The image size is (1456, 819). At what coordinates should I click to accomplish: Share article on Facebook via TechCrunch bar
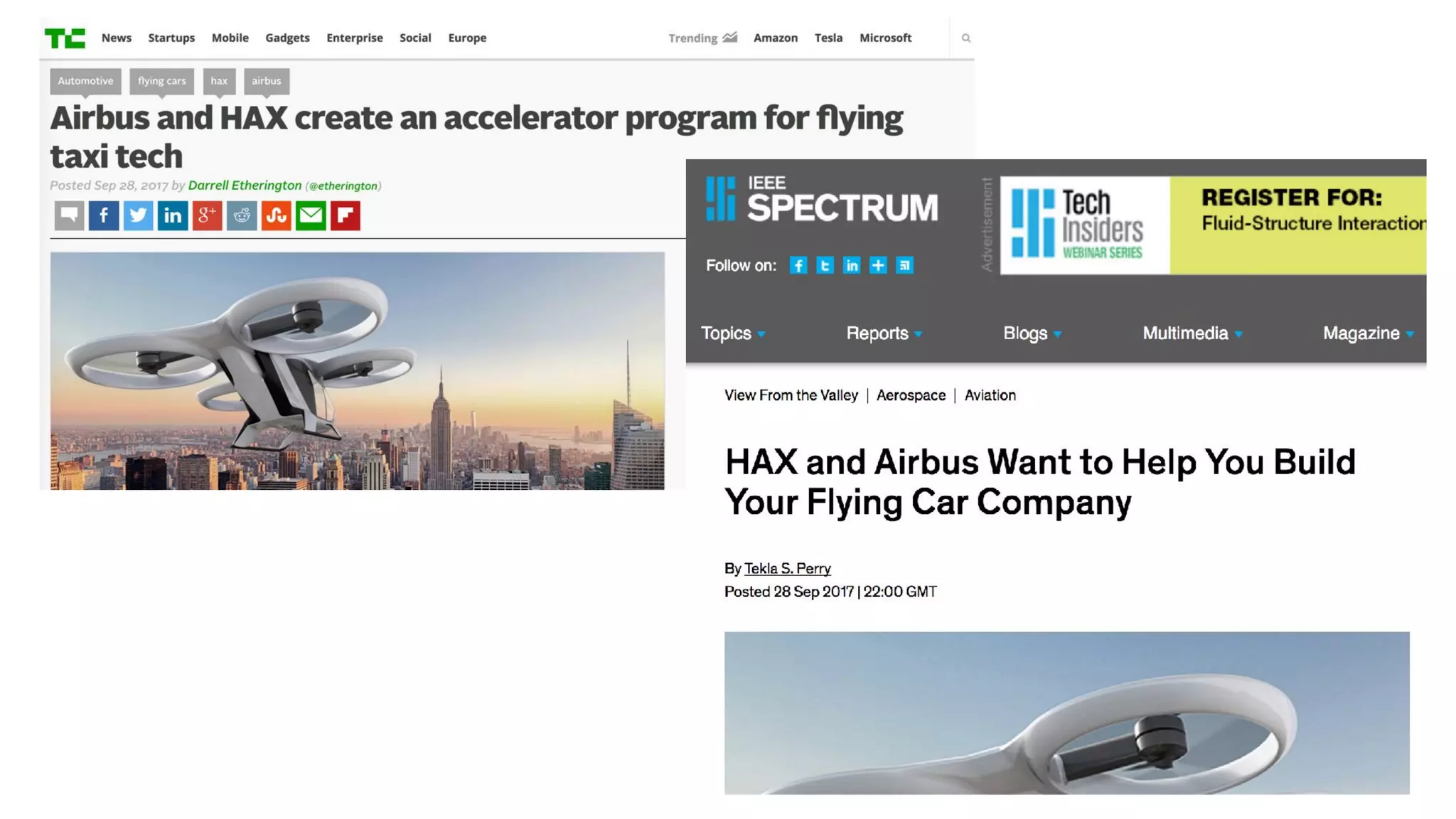pos(104,215)
